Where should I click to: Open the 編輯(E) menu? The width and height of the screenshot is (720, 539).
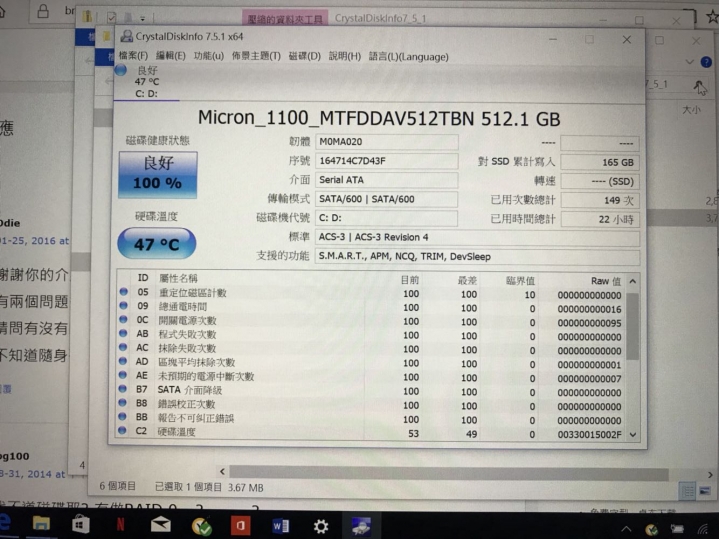coord(170,56)
